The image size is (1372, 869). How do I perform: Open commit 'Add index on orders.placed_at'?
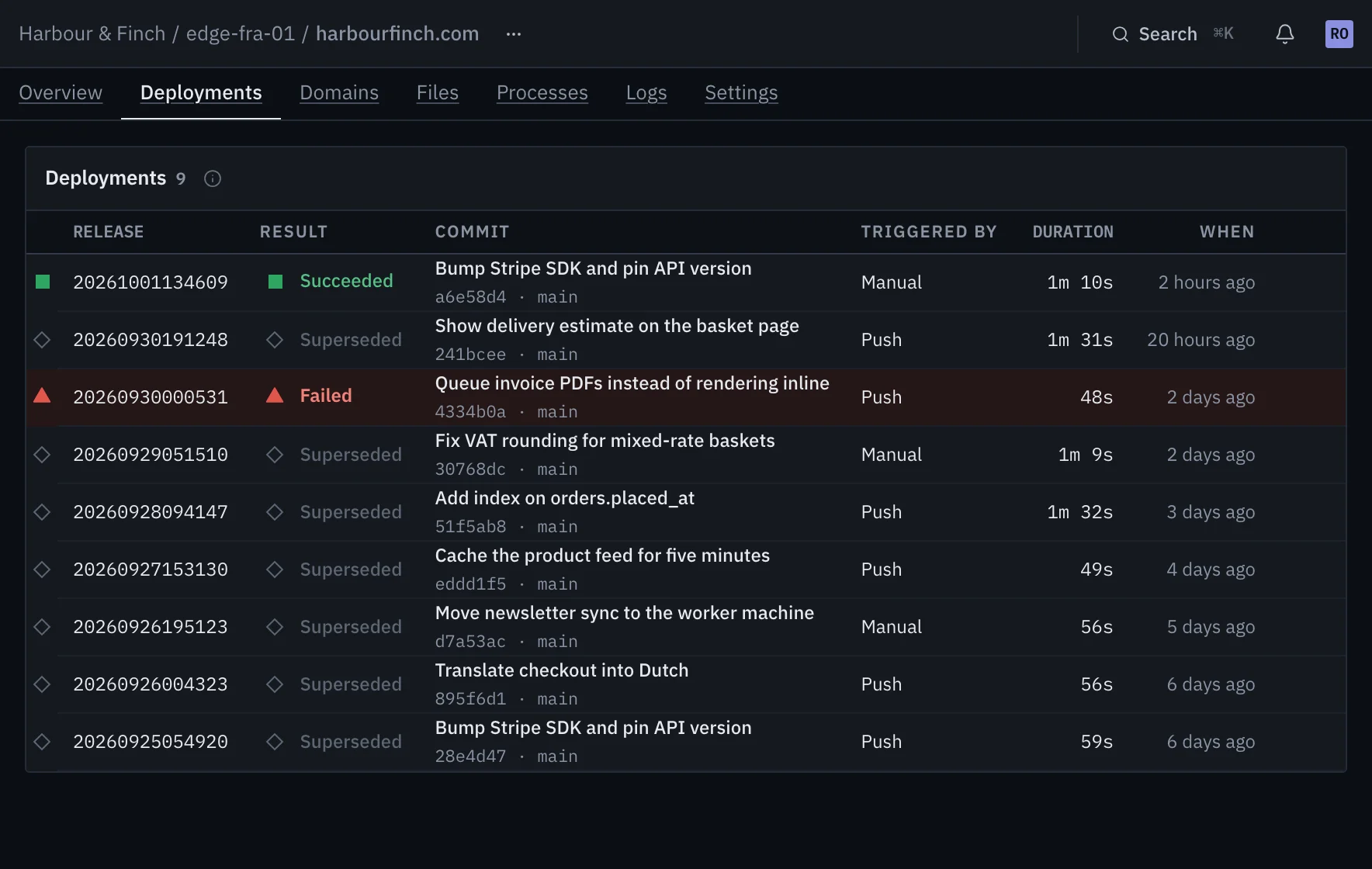(565, 498)
